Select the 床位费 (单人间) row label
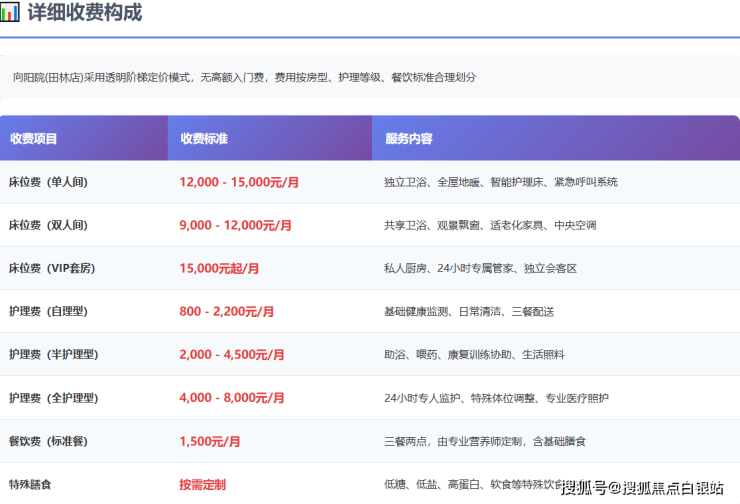Viewport: 740px width, 504px height. (48, 182)
